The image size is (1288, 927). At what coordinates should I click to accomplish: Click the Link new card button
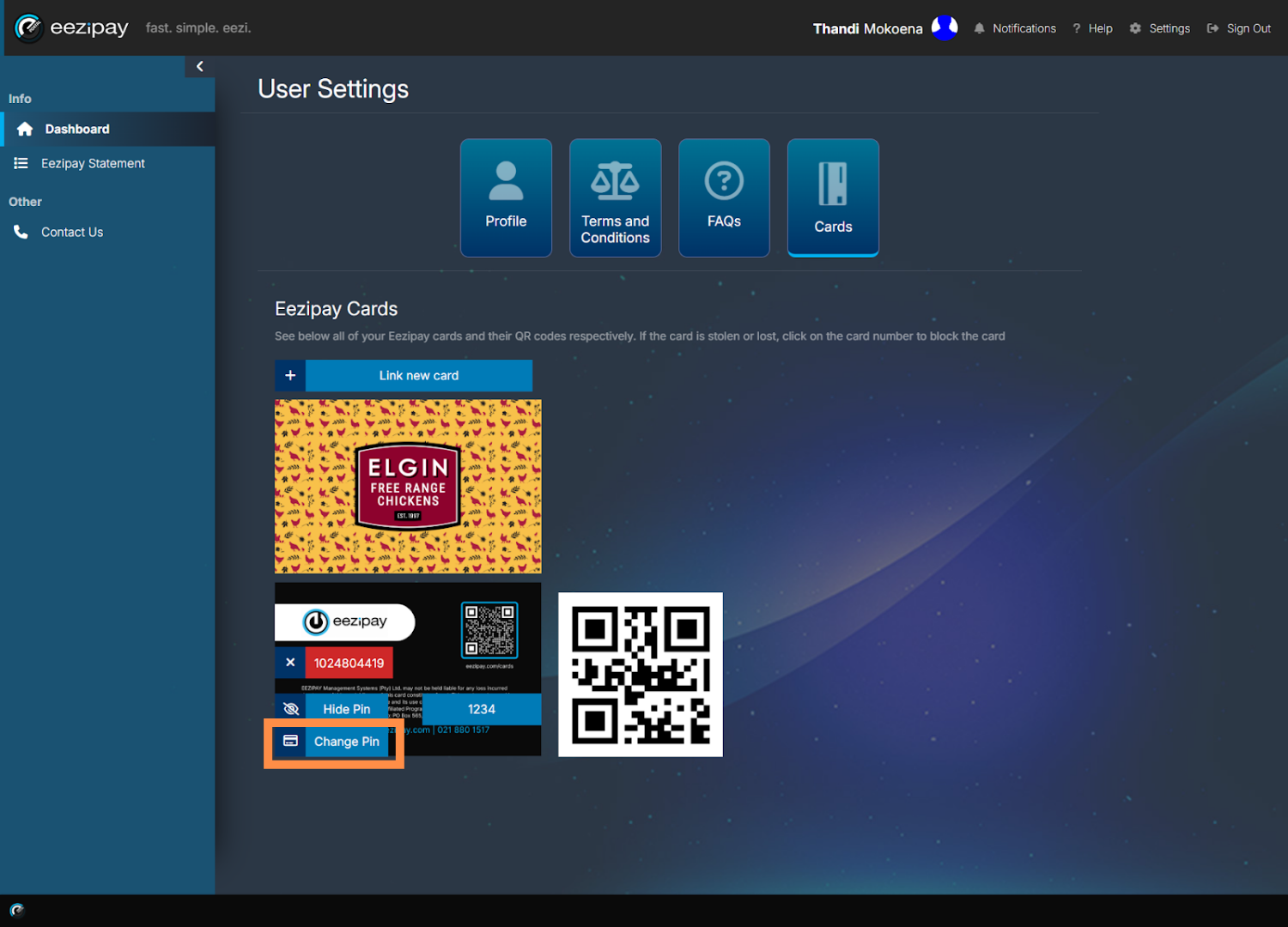click(419, 376)
